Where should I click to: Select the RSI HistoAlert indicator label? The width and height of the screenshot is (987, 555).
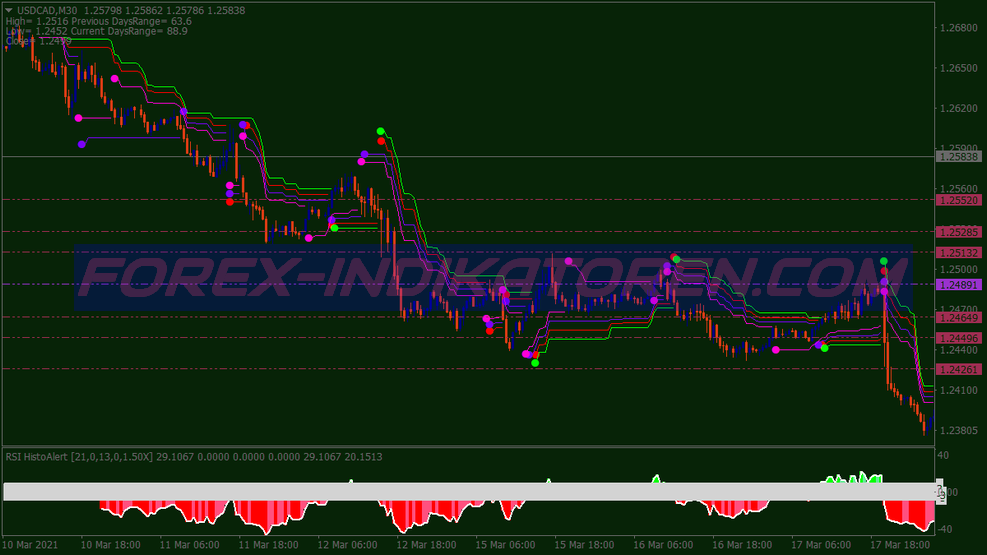194,457
